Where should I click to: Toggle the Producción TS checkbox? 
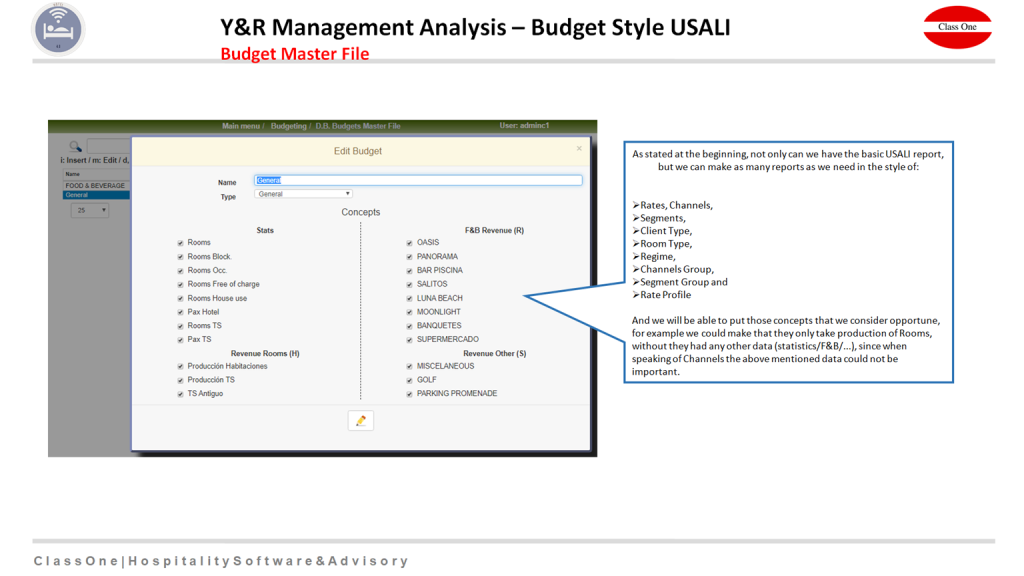(x=180, y=380)
